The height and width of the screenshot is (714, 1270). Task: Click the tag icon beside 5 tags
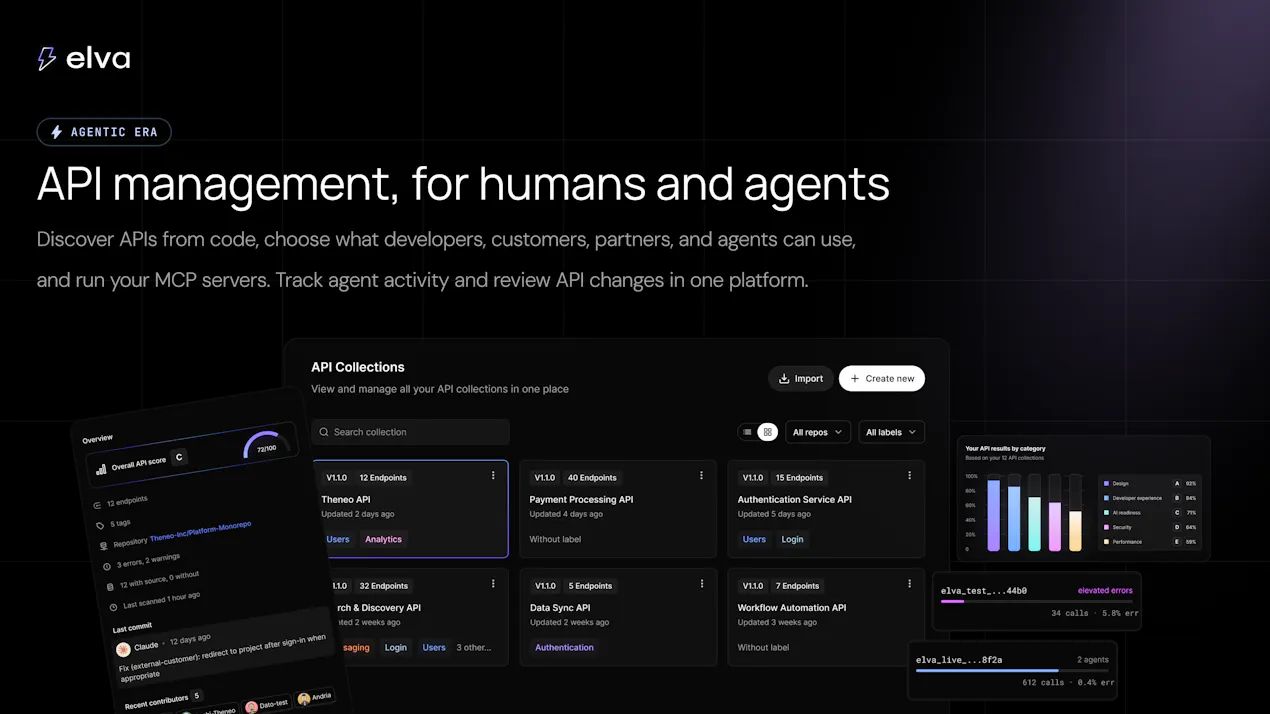[x=100, y=525]
